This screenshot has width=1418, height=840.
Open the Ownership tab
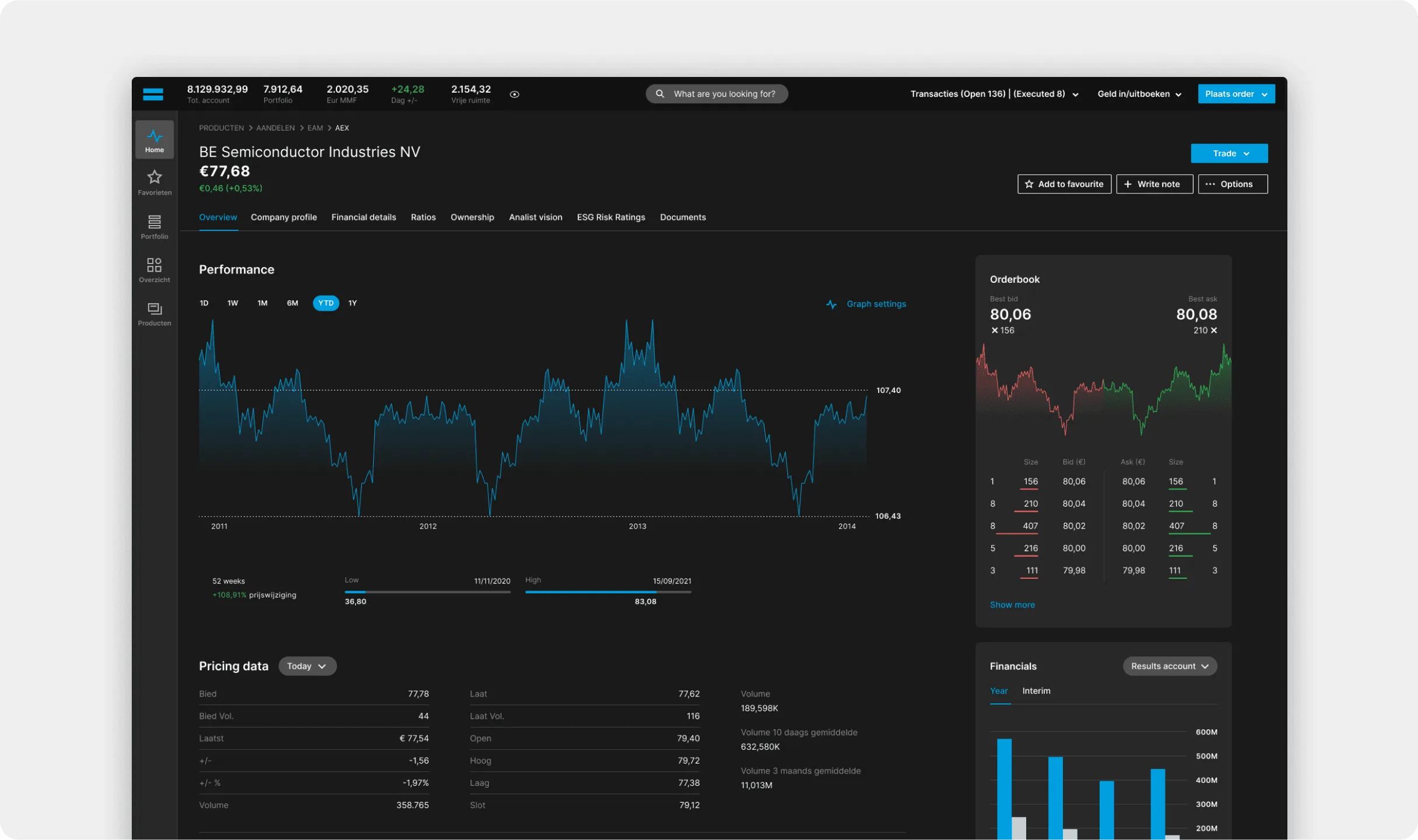pyautogui.click(x=472, y=217)
